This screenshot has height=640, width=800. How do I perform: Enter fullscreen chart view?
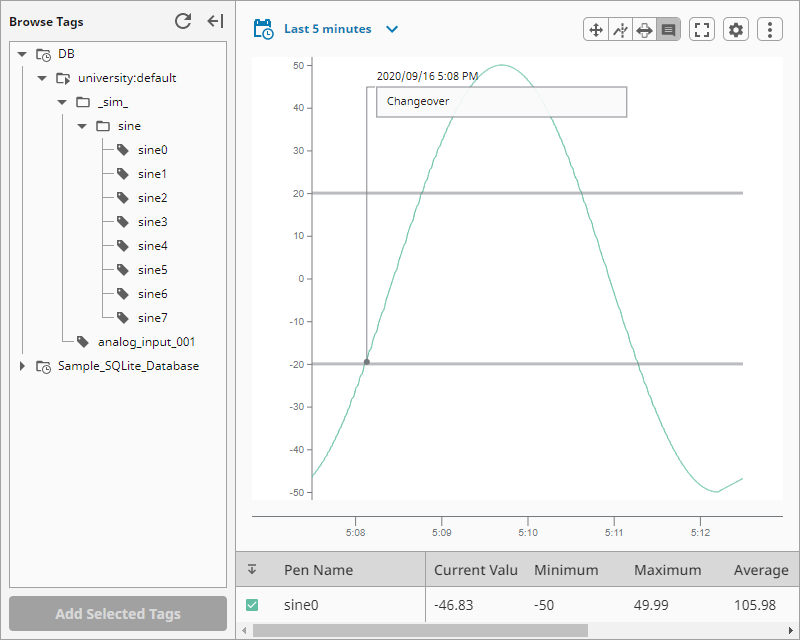[x=701, y=29]
